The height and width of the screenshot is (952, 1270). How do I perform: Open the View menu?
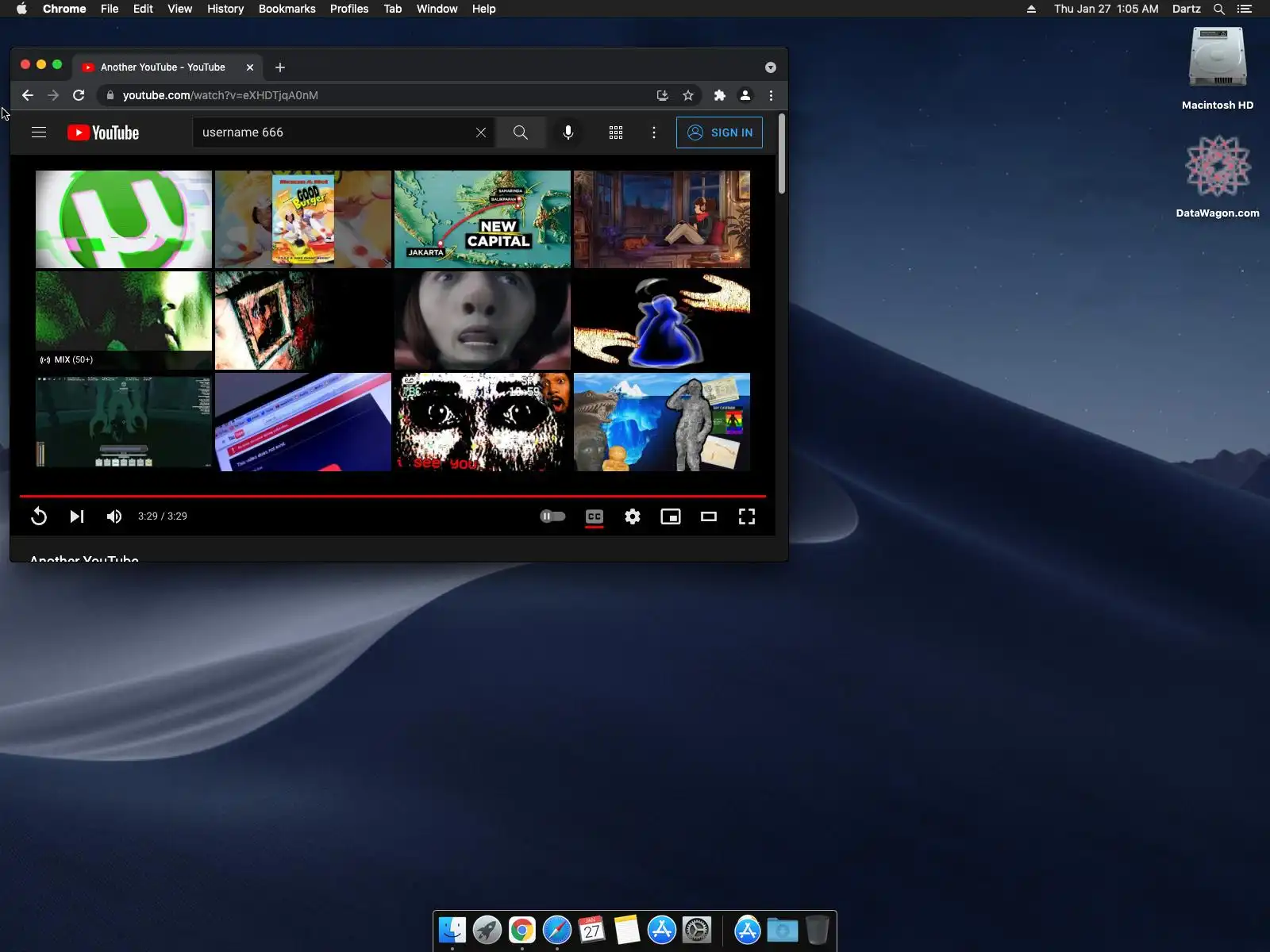tap(180, 9)
